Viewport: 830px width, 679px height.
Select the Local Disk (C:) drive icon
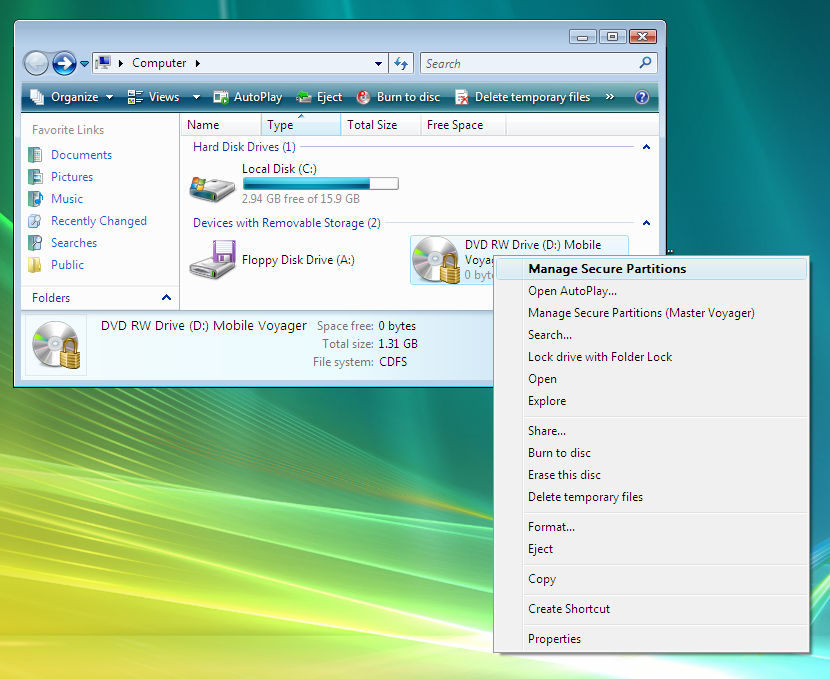tap(212, 188)
